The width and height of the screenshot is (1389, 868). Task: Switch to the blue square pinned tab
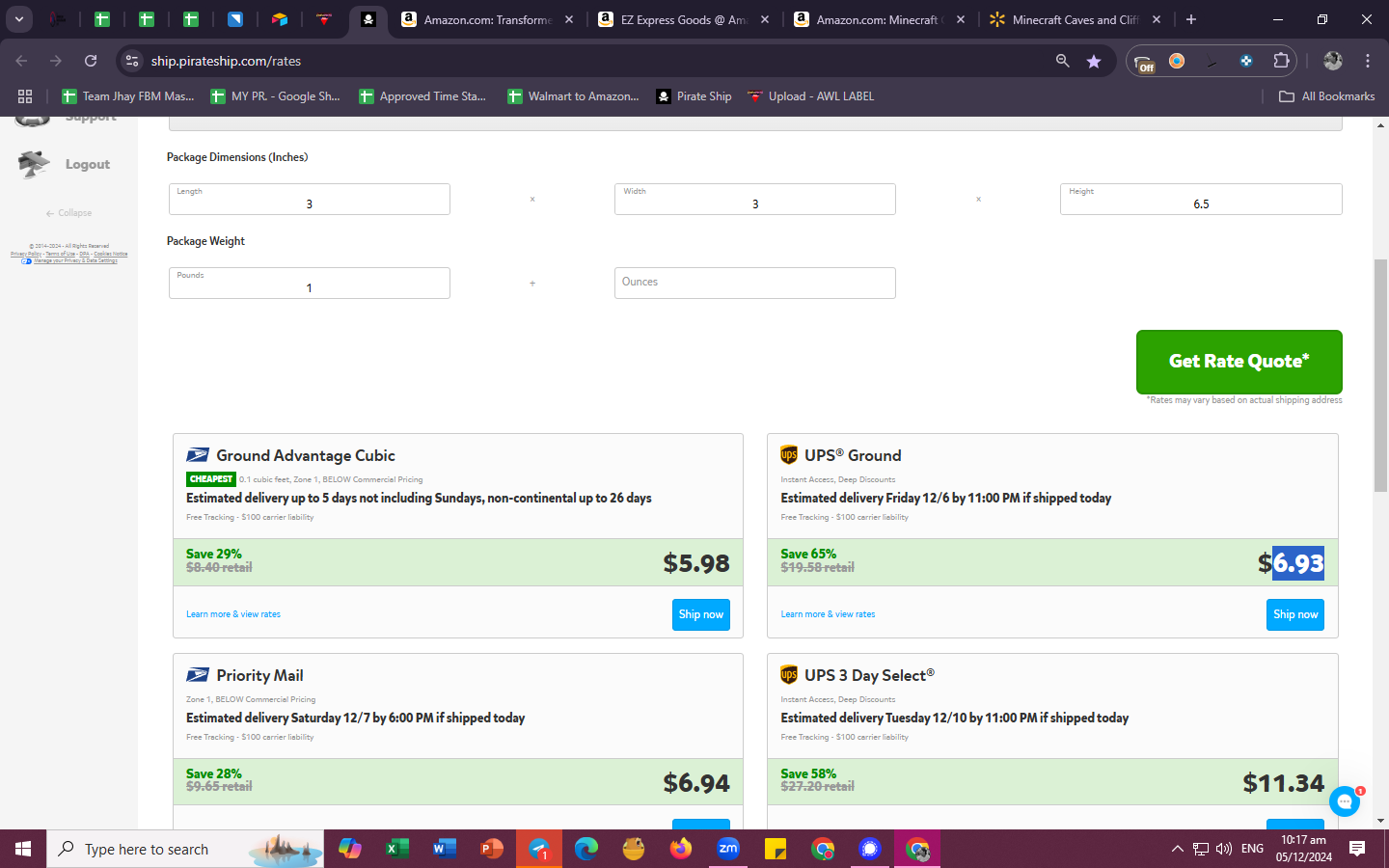pos(235,19)
